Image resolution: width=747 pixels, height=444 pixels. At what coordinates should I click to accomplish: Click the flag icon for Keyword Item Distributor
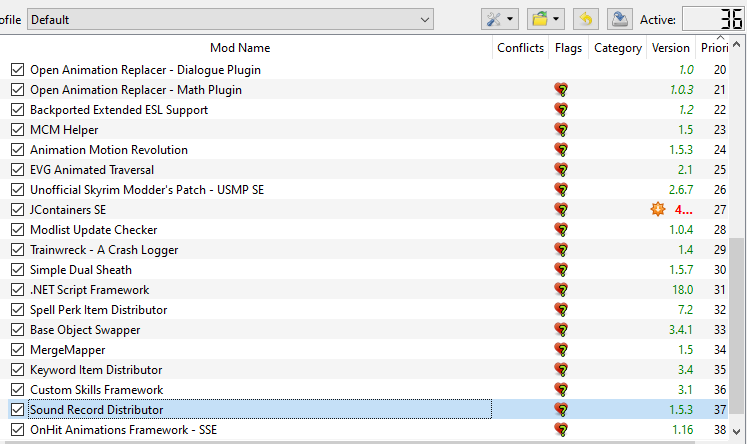click(x=562, y=370)
